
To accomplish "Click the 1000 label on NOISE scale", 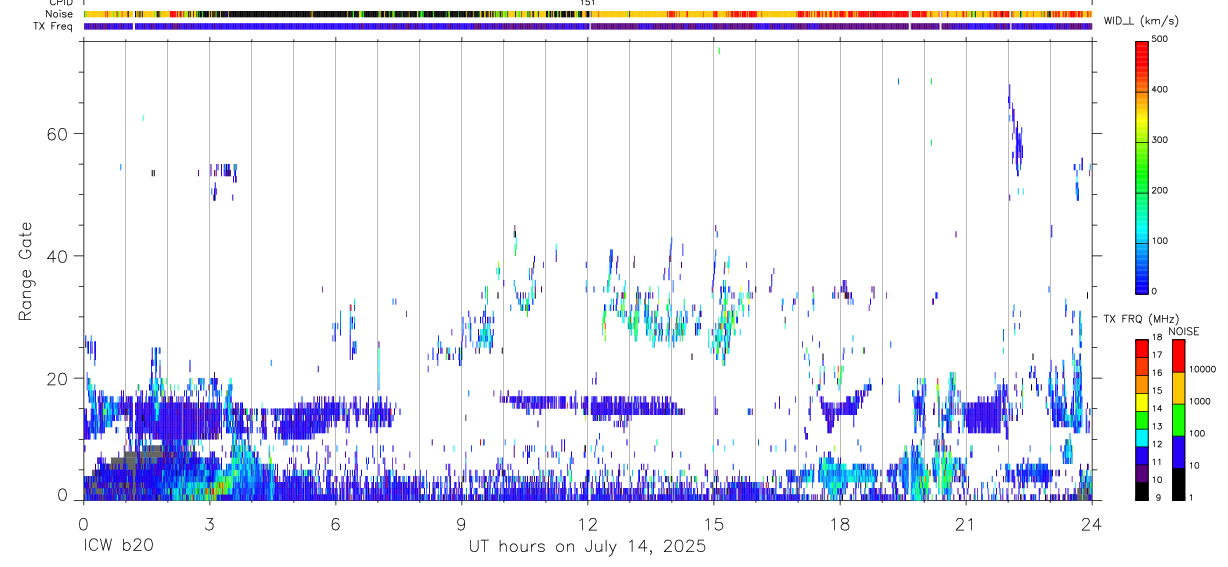I will (1201, 401).
